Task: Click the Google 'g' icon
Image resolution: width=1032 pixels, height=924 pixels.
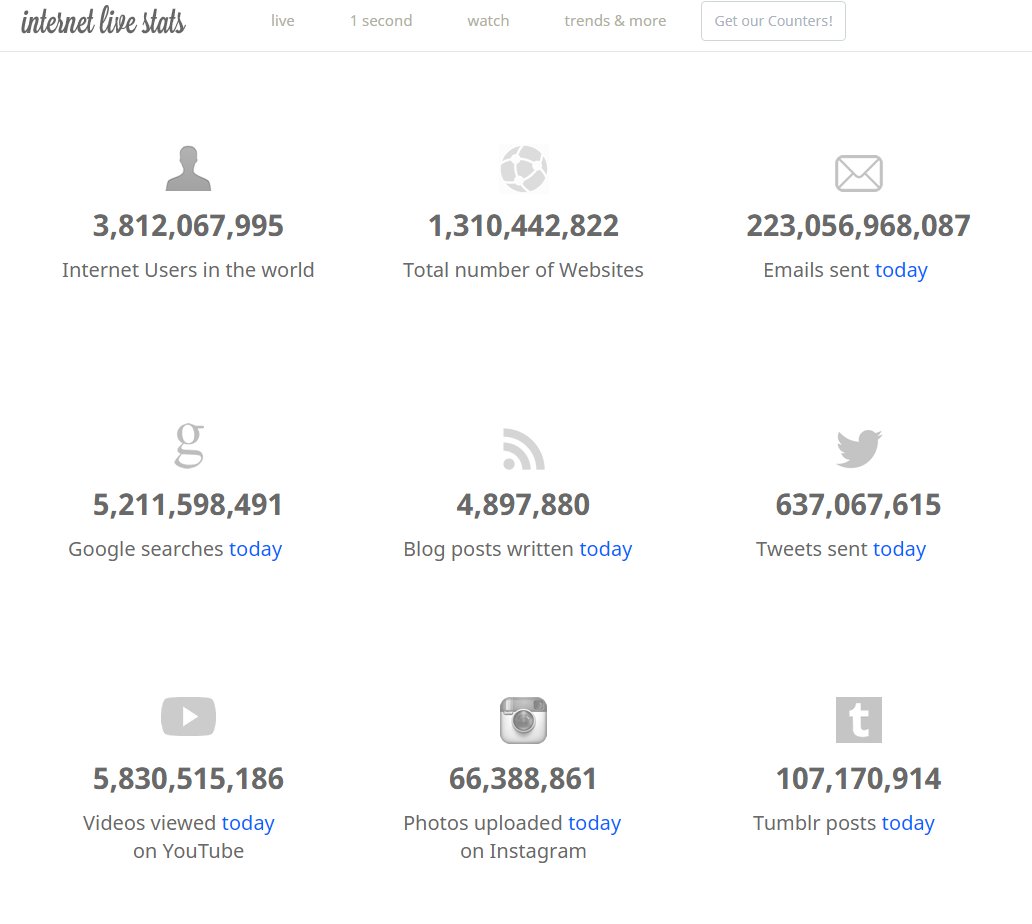Action: (188, 446)
